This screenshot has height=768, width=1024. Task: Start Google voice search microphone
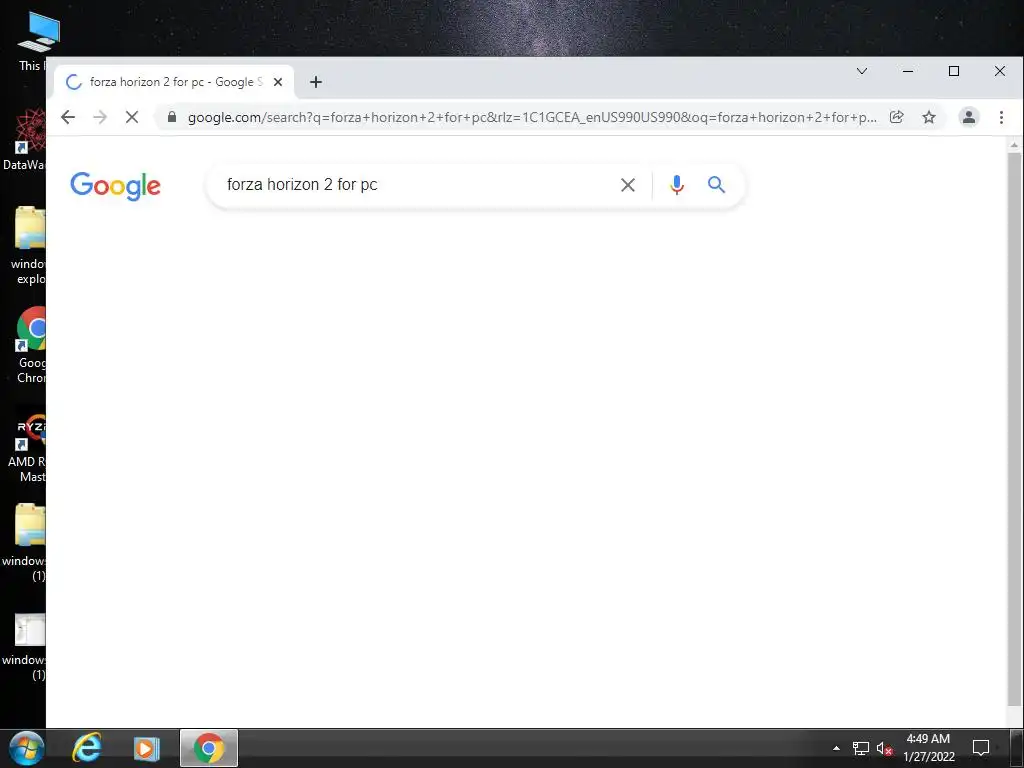(677, 185)
